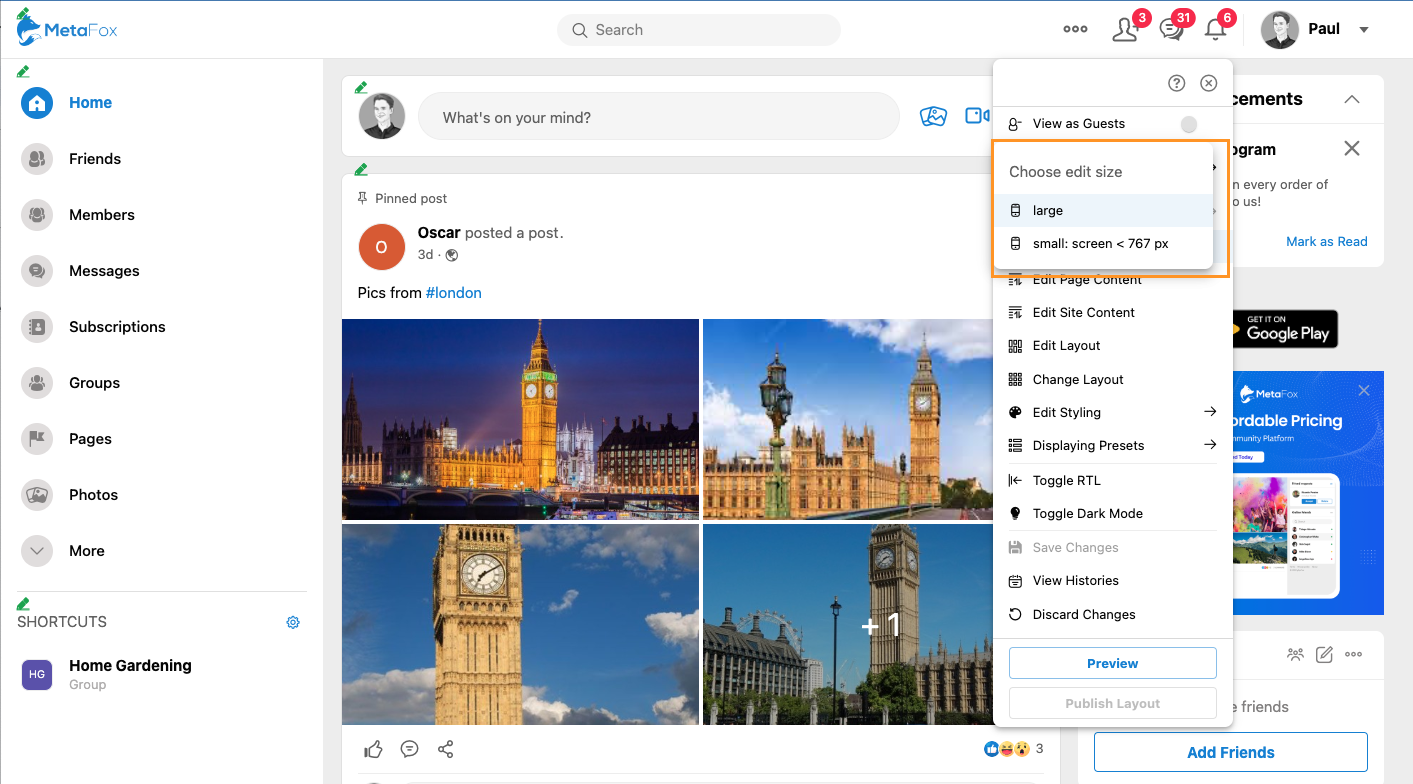Click the video icon in composer
The width and height of the screenshot is (1413, 784).
click(977, 117)
